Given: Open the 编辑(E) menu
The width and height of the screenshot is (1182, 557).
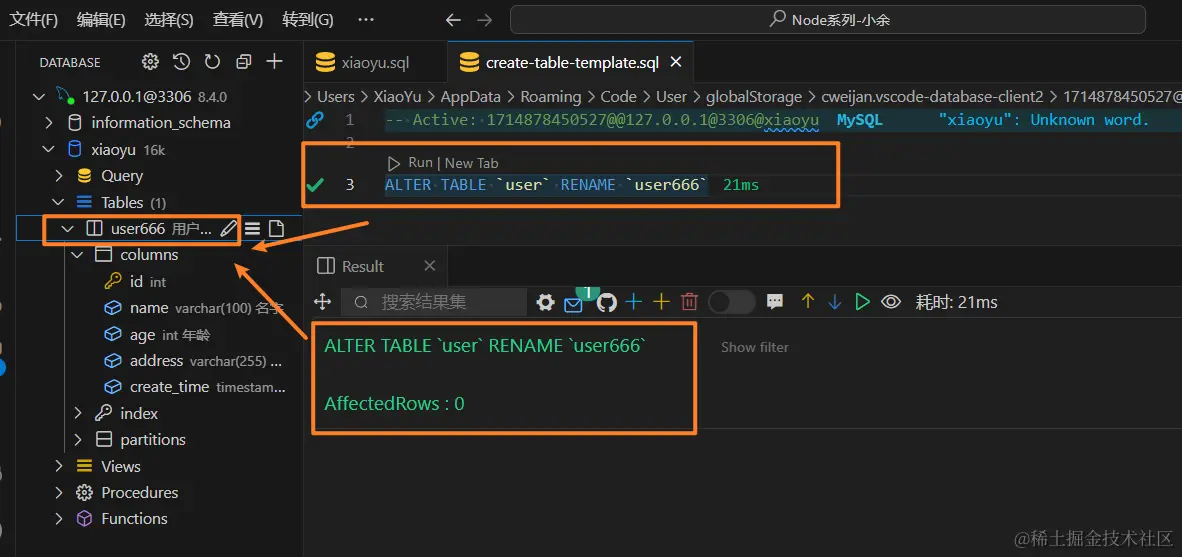Looking at the screenshot, I should (x=101, y=20).
